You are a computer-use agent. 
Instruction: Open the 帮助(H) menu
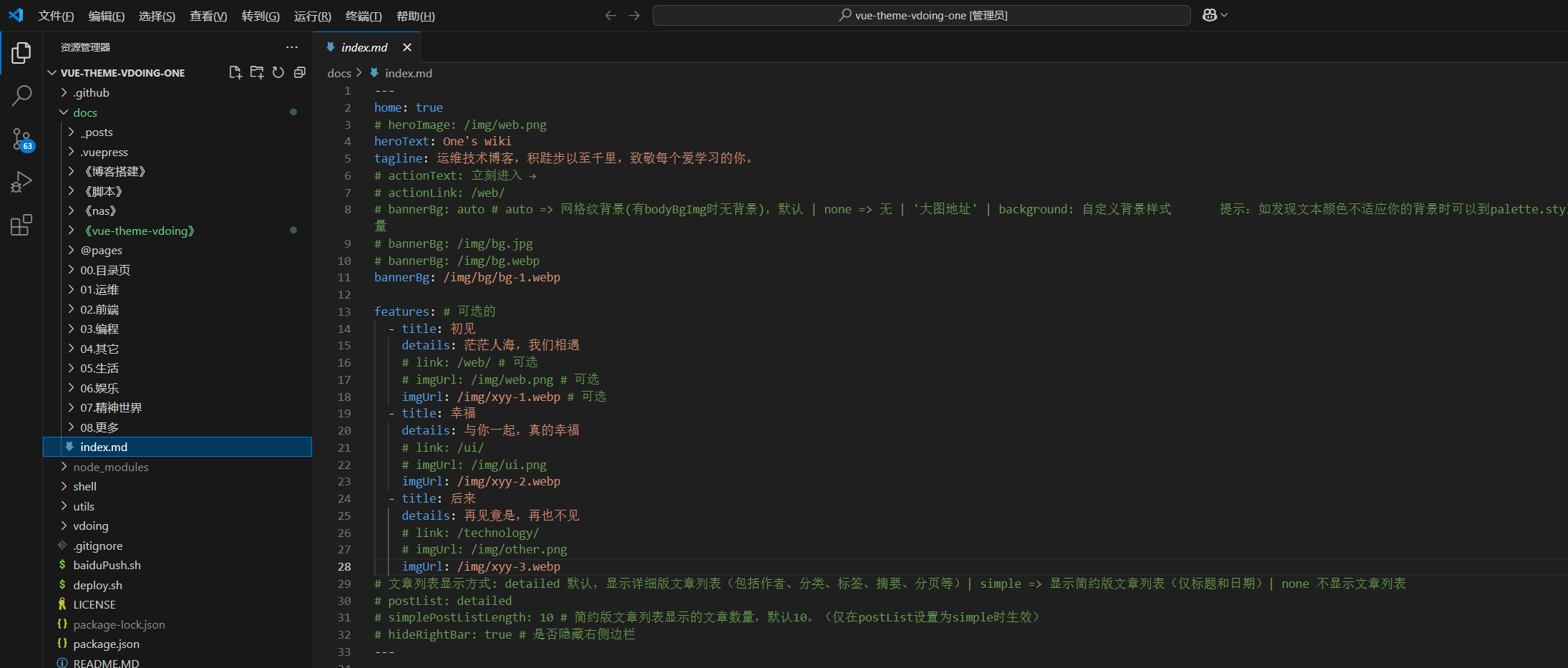tap(416, 16)
